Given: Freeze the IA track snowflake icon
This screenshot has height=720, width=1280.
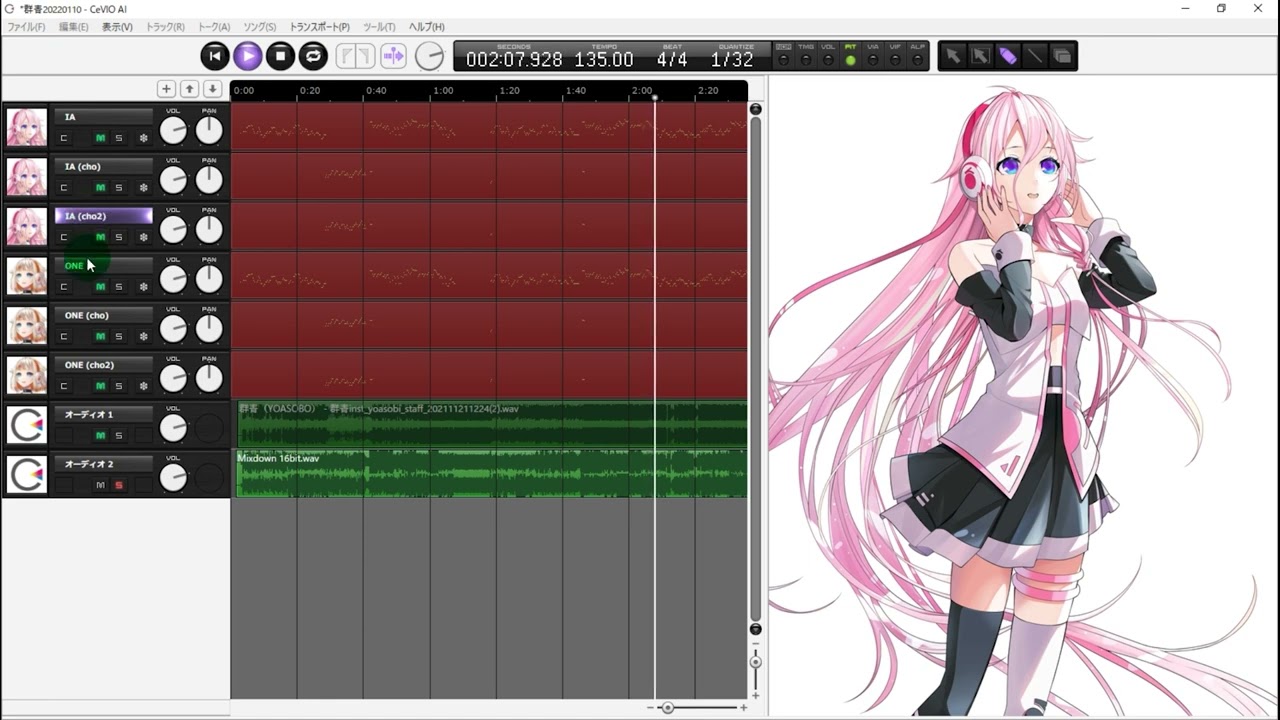Looking at the screenshot, I should (x=143, y=138).
